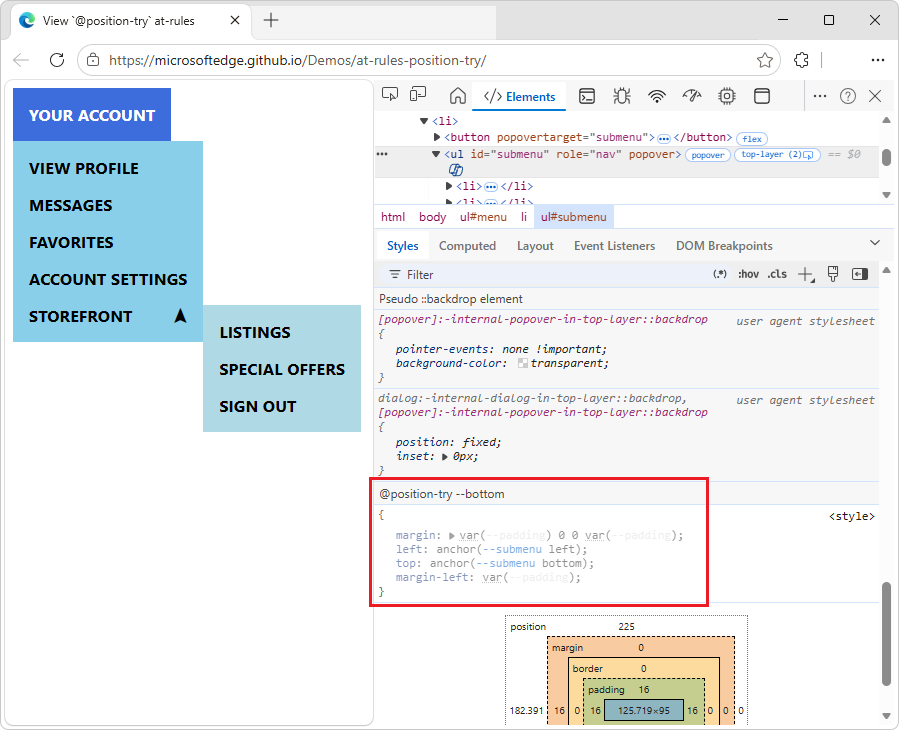Open browser Settings and more menu
Screen dimensions: 899x730
coord(877,60)
